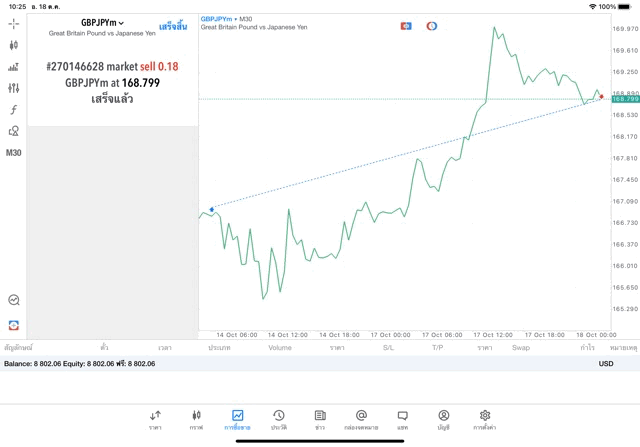Tap the Balance and Equity summary row
This screenshot has height=447, width=640.
pyautogui.click(x=320, y=363)
